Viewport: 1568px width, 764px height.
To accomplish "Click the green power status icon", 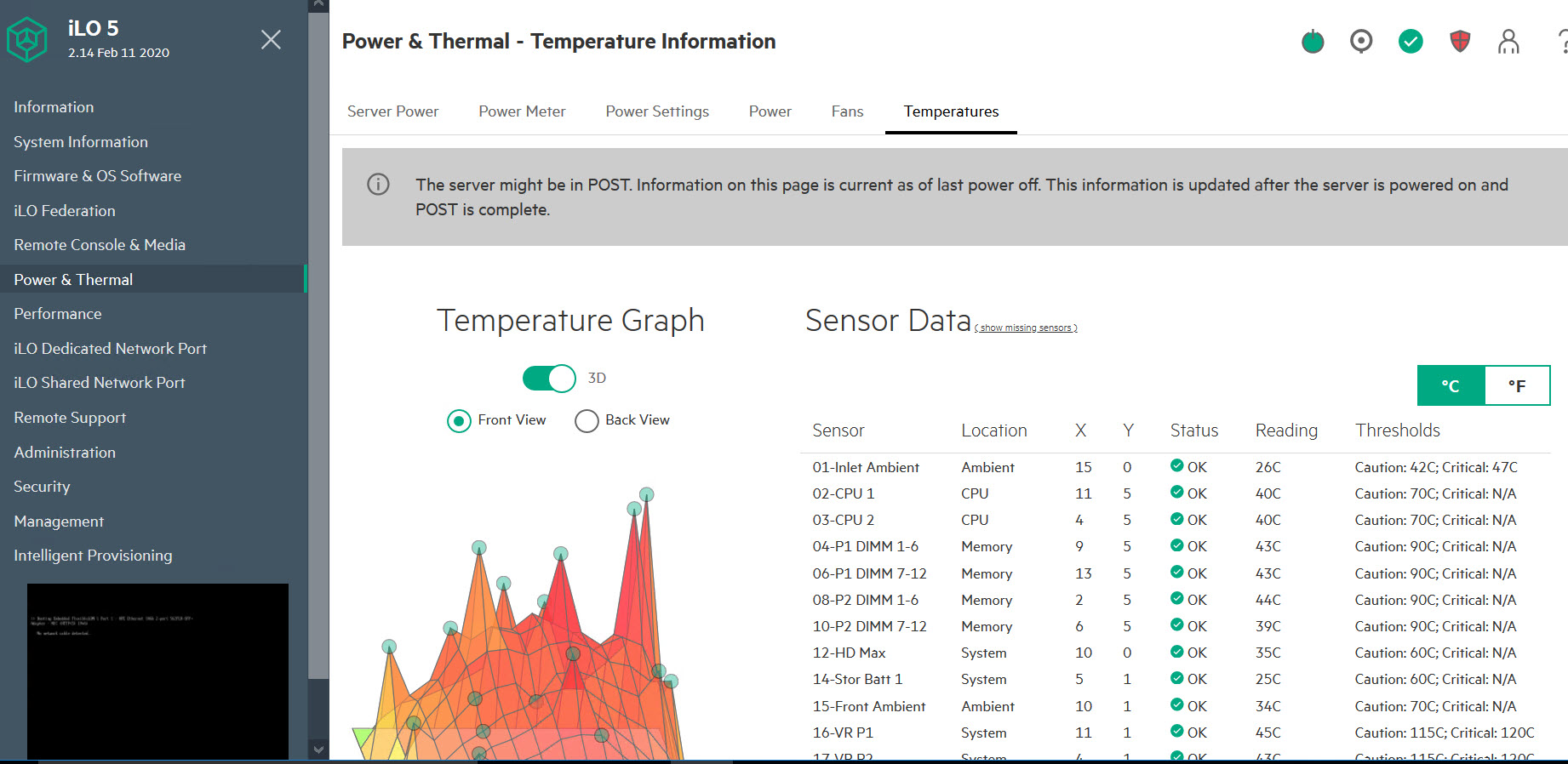I will 1313,41.
